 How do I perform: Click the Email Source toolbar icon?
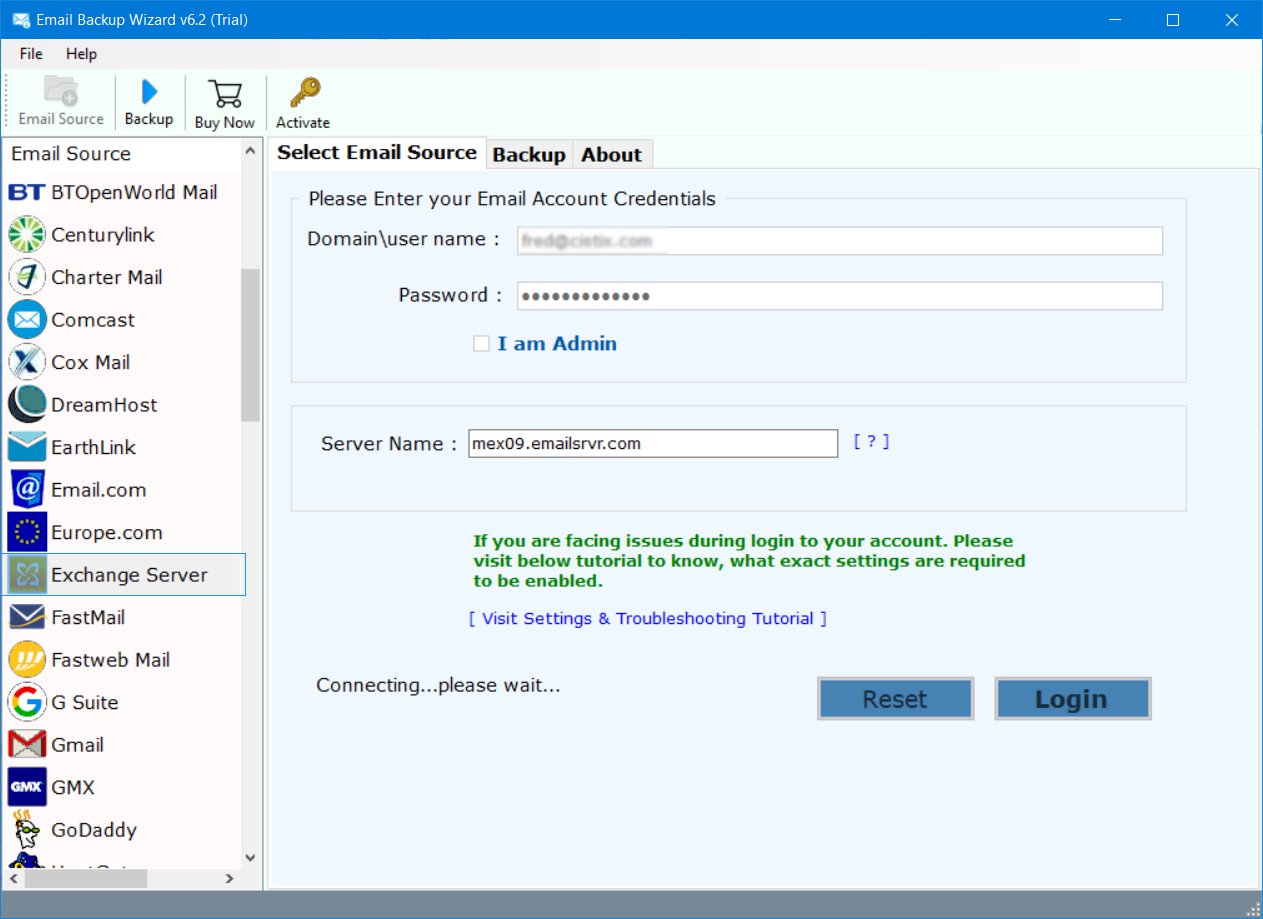point(61,91)
